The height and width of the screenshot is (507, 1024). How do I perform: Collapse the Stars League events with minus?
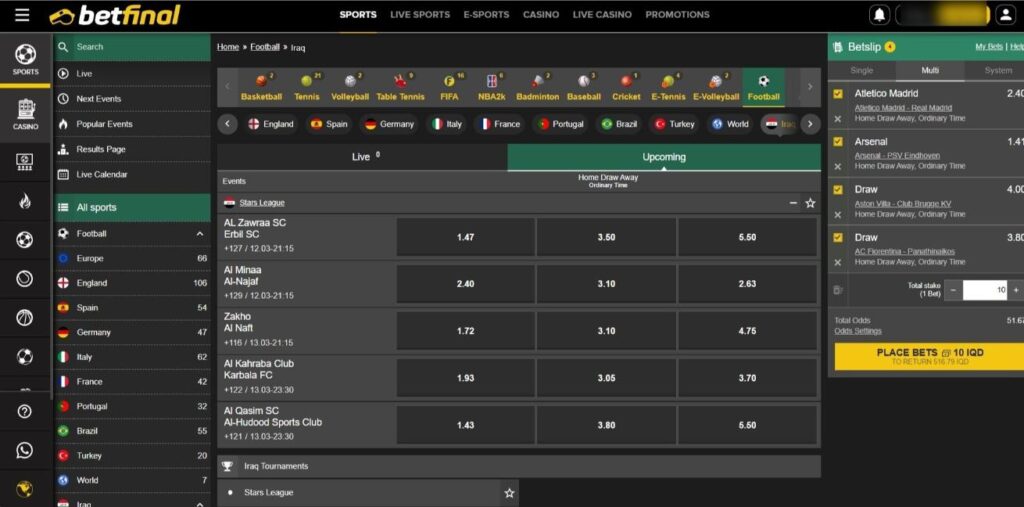[x=793, y=203]
